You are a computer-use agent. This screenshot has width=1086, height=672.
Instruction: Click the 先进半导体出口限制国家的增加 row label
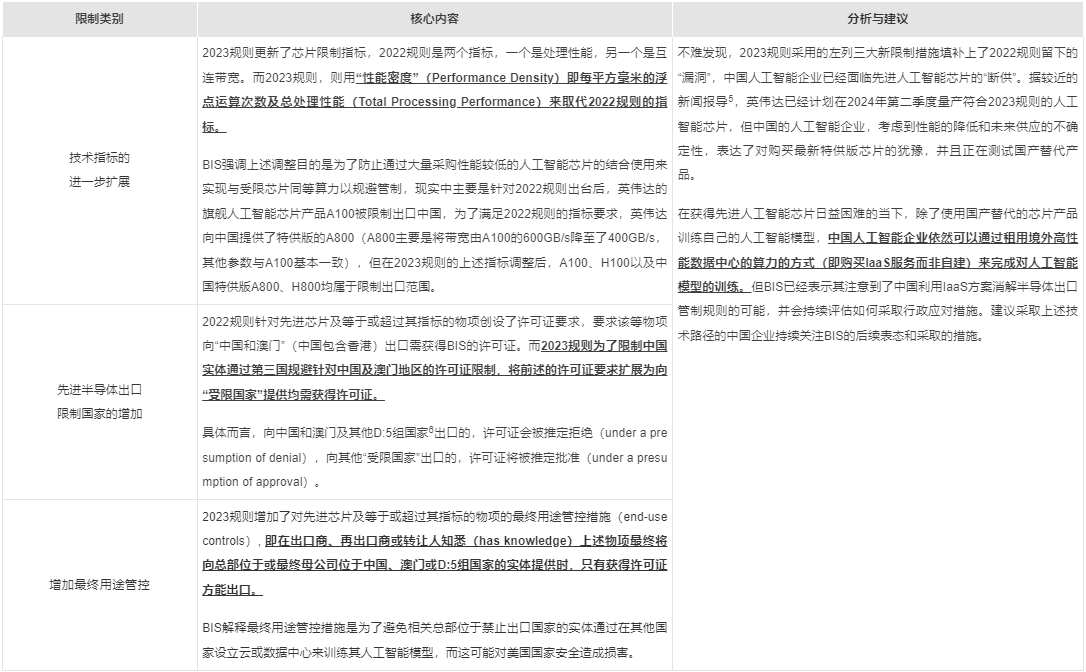point(100,400)
